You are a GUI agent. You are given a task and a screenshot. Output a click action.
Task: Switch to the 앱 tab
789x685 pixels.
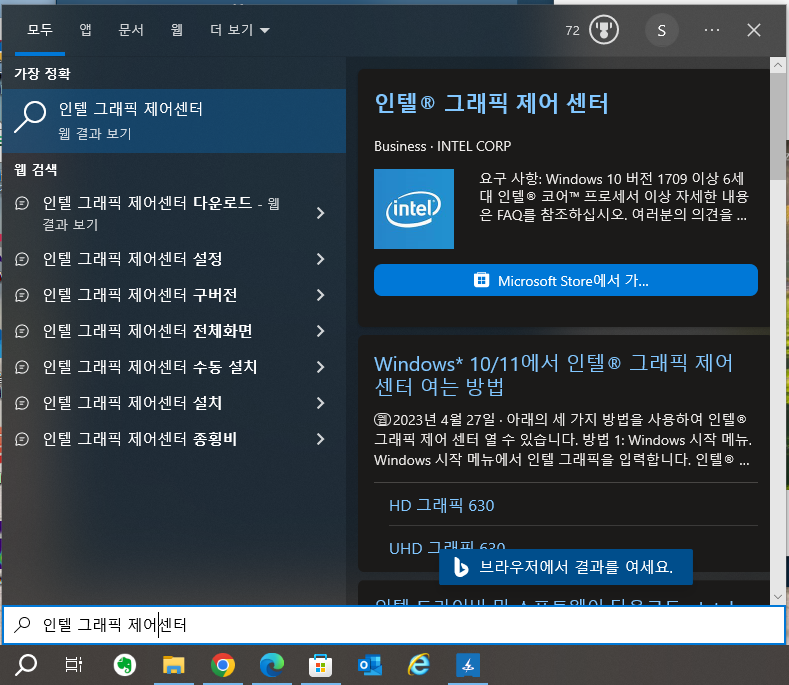point(86,30)
